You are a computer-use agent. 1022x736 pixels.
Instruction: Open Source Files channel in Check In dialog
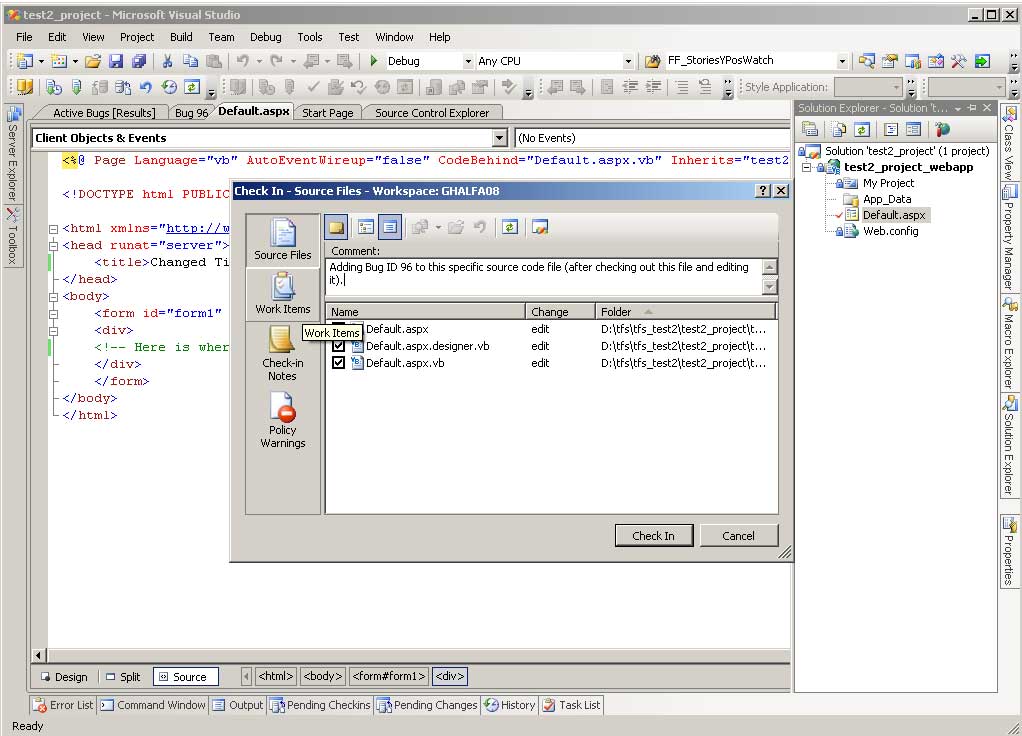(x=283, y=239)
